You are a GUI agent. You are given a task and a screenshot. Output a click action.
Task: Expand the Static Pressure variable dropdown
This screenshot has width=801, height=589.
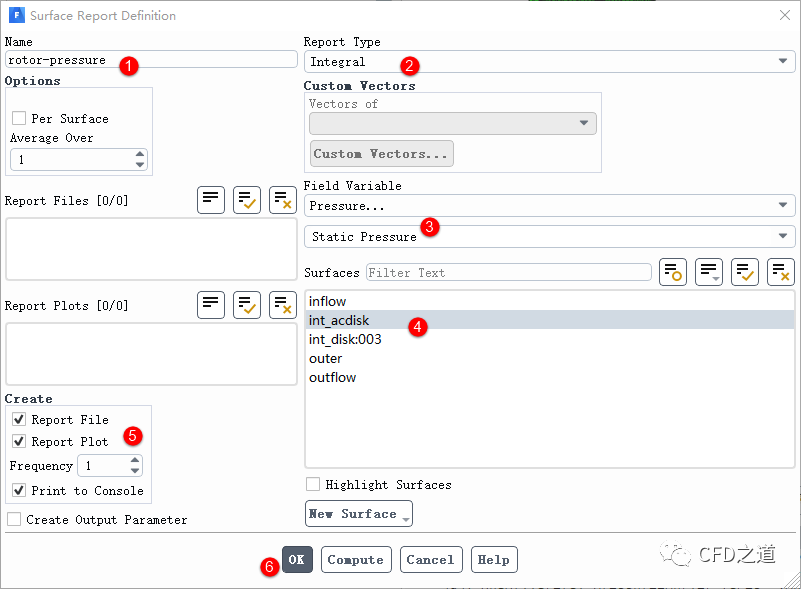click(549, 236)
